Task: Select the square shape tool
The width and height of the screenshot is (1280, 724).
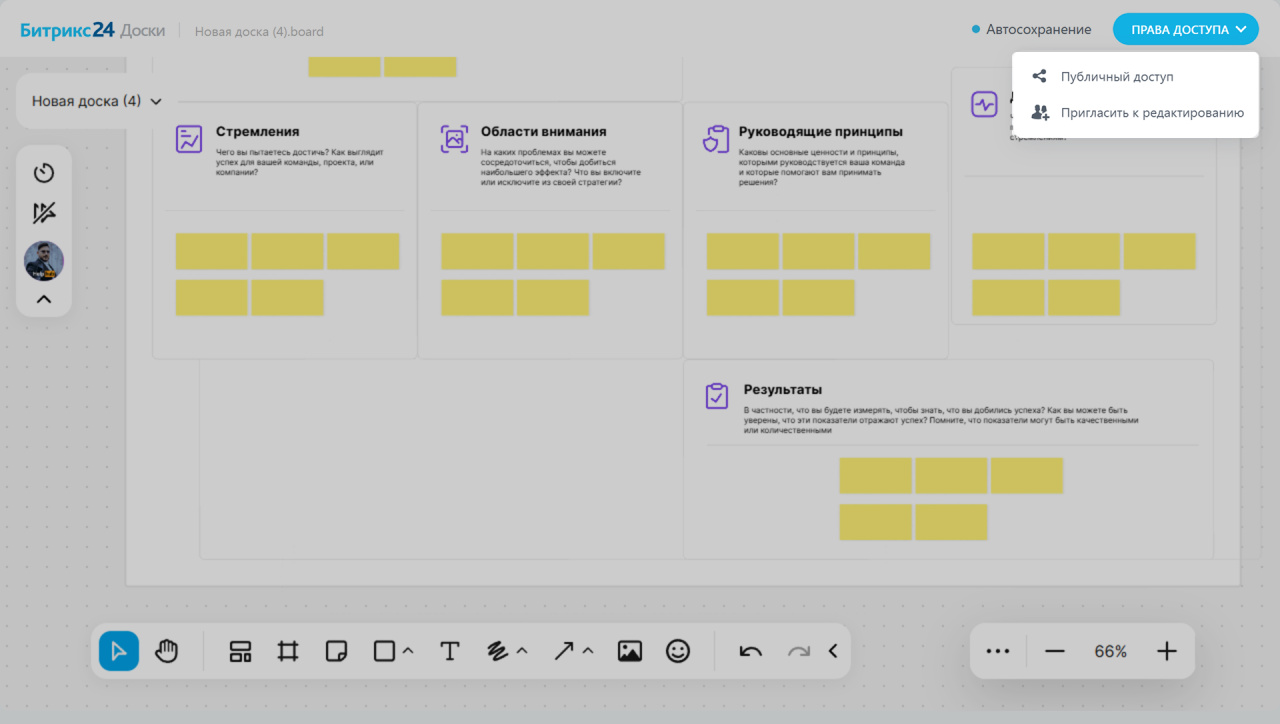Action: click(384, 651)
